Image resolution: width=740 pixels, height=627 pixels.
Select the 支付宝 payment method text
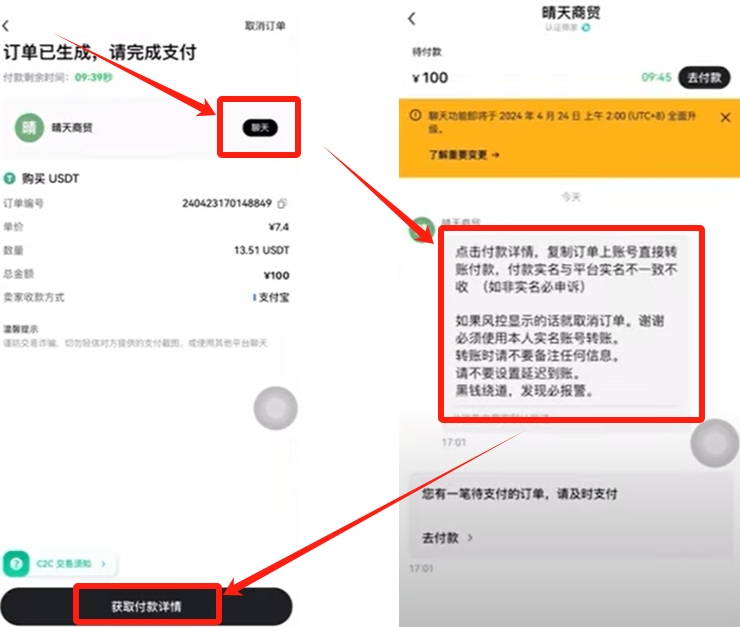pos(274,297)
